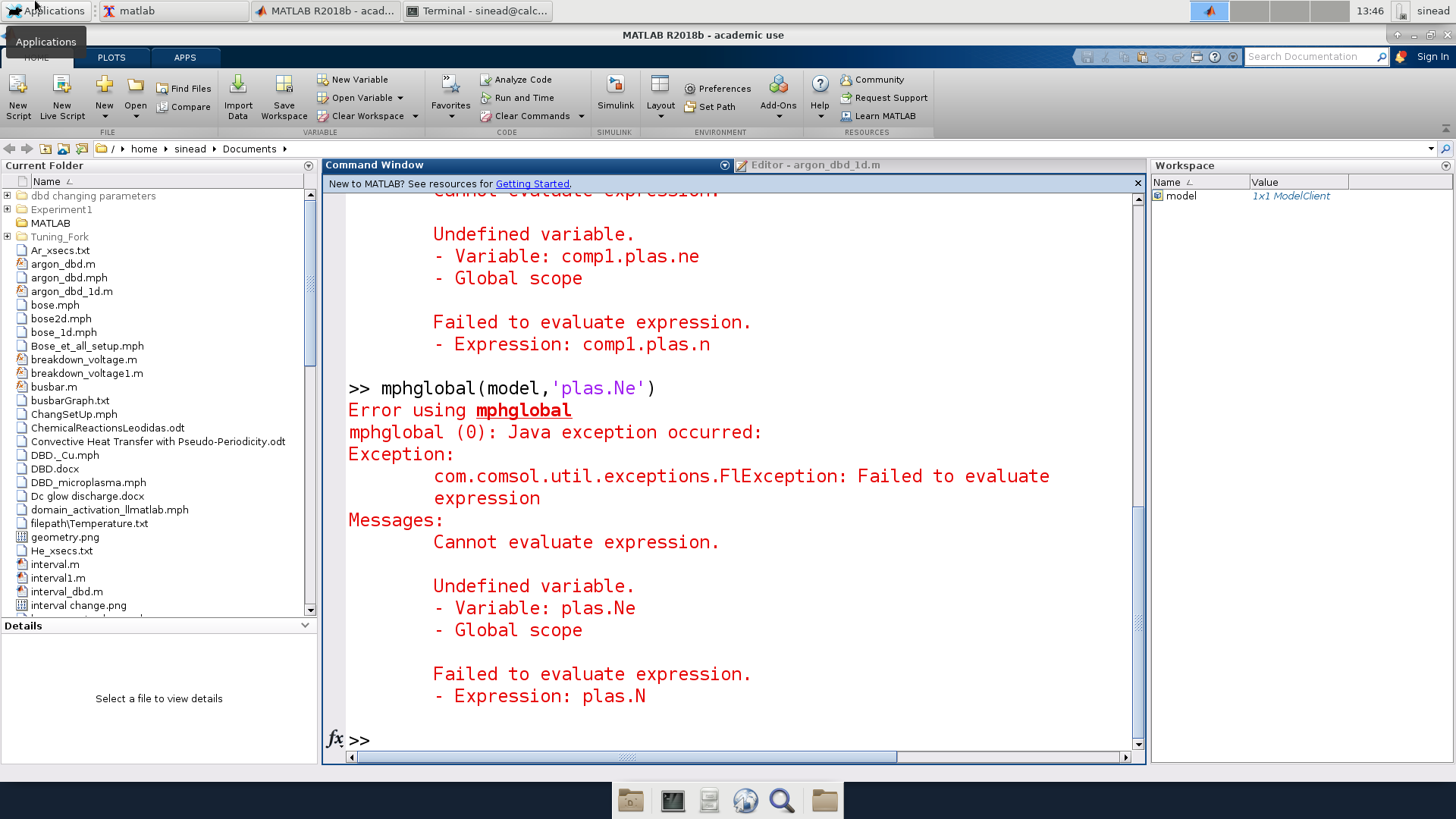
Task: Click the mphglobal error link
Action: coord(523,410)
